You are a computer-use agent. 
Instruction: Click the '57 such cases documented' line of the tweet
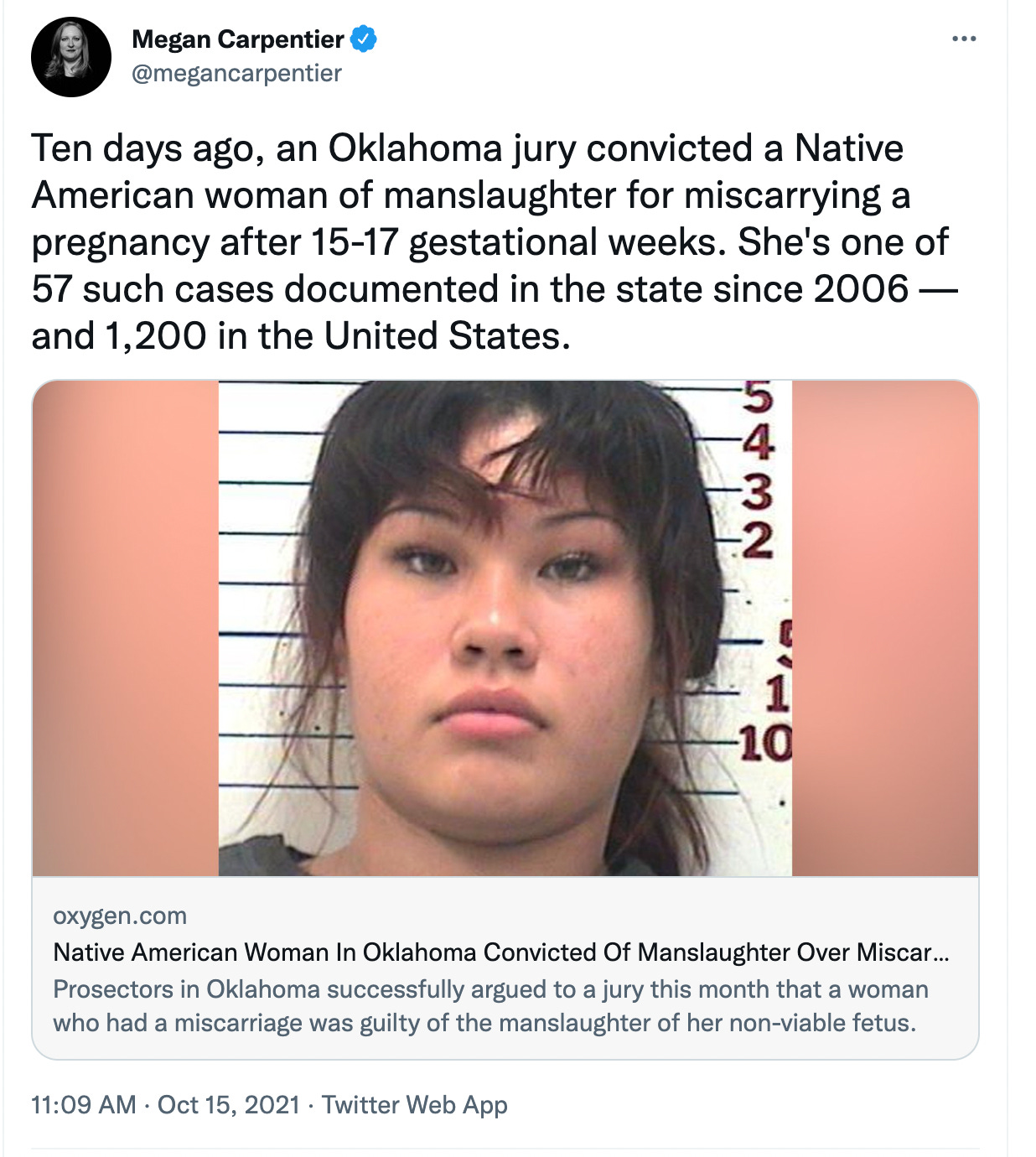pos(495,289)
